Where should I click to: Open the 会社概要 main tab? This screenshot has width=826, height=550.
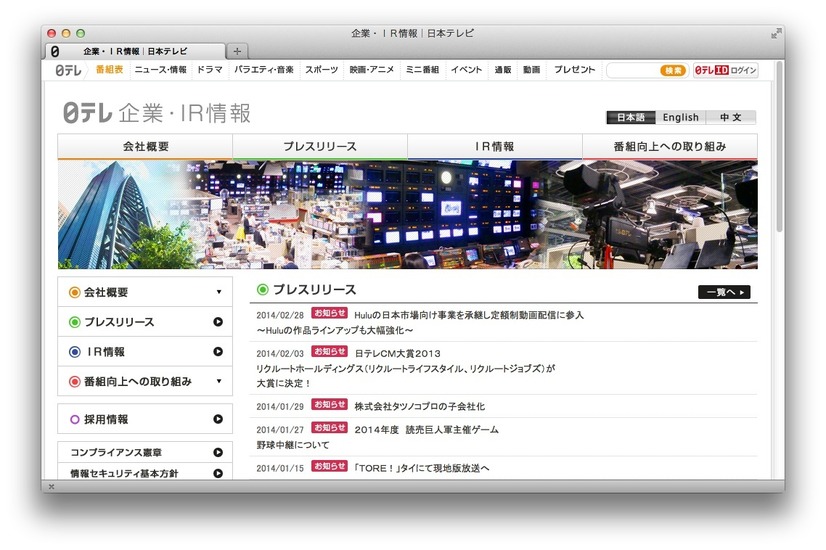[145, 146]
